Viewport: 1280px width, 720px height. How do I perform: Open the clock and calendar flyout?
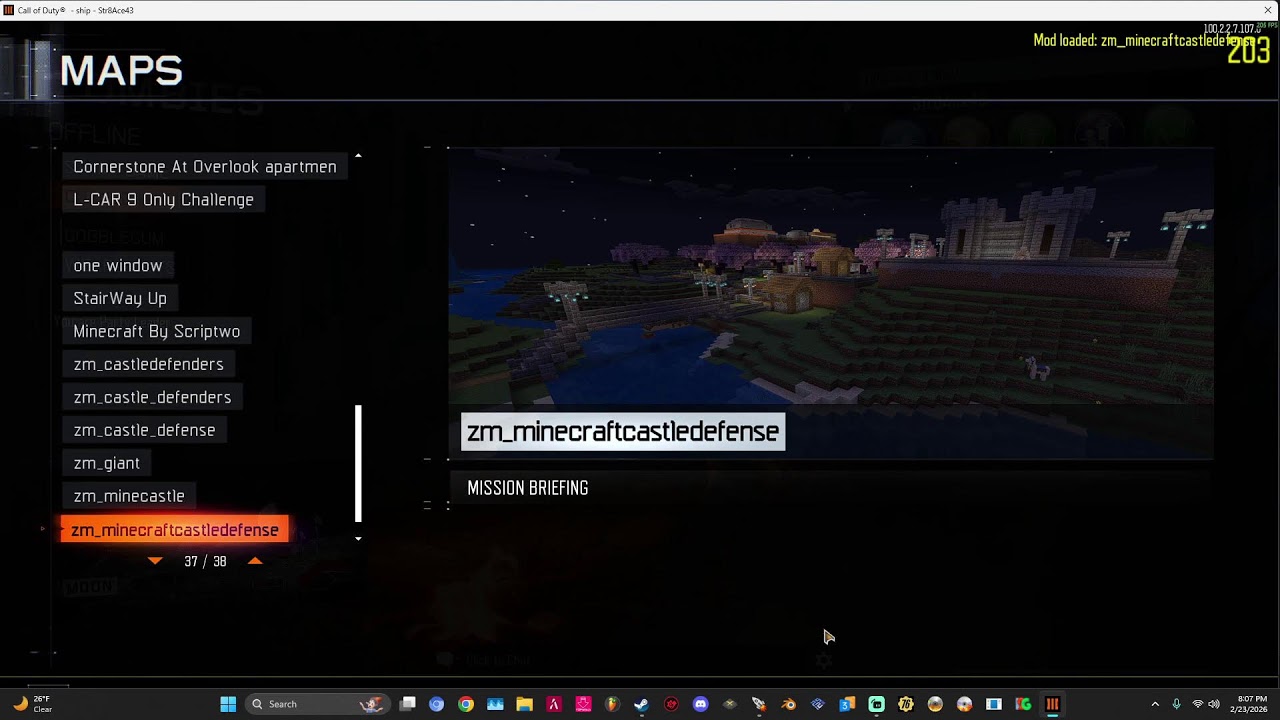pyautogui.click(x=1251, y=704)
